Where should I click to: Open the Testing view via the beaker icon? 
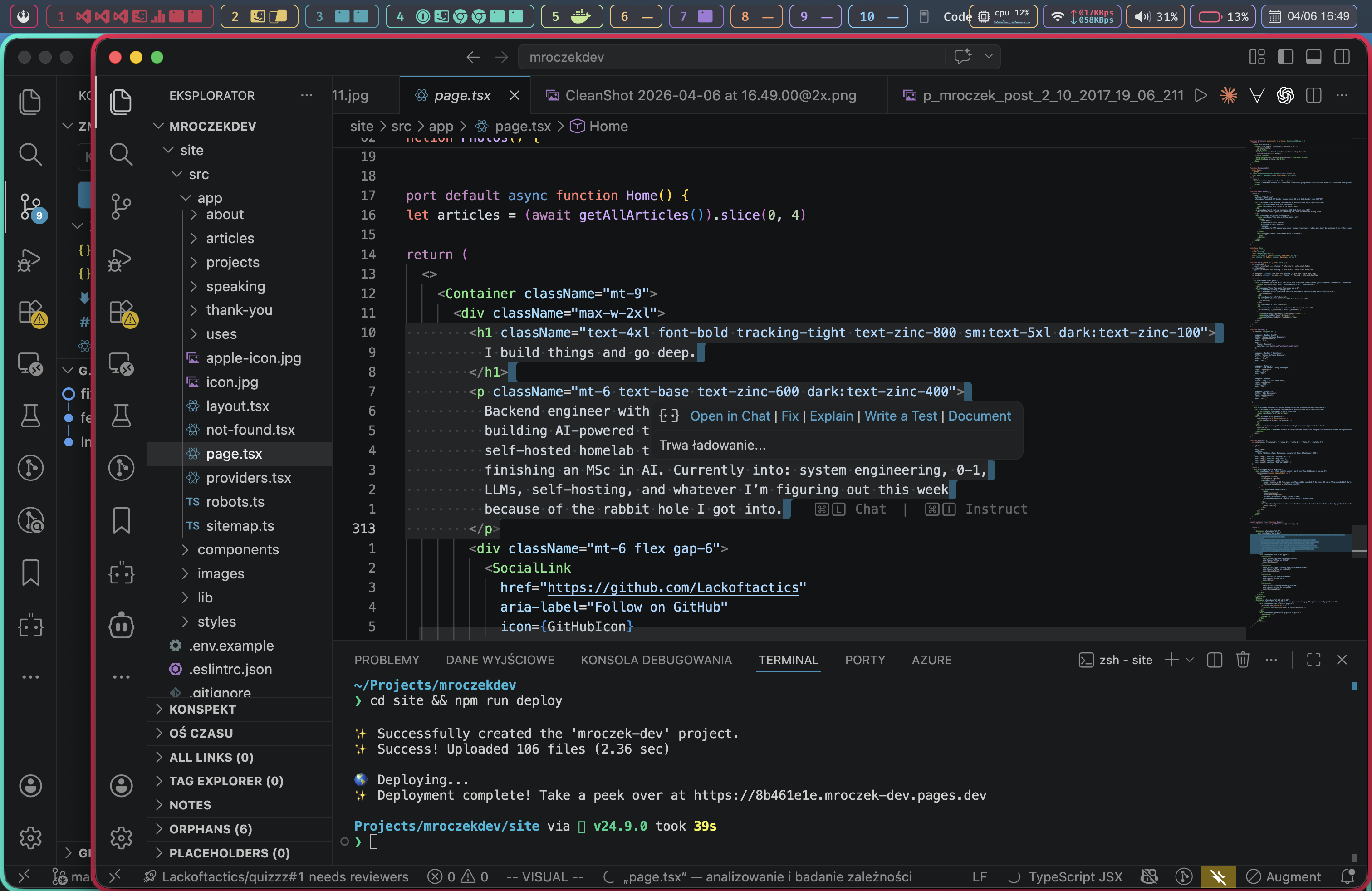pos(121,416)
